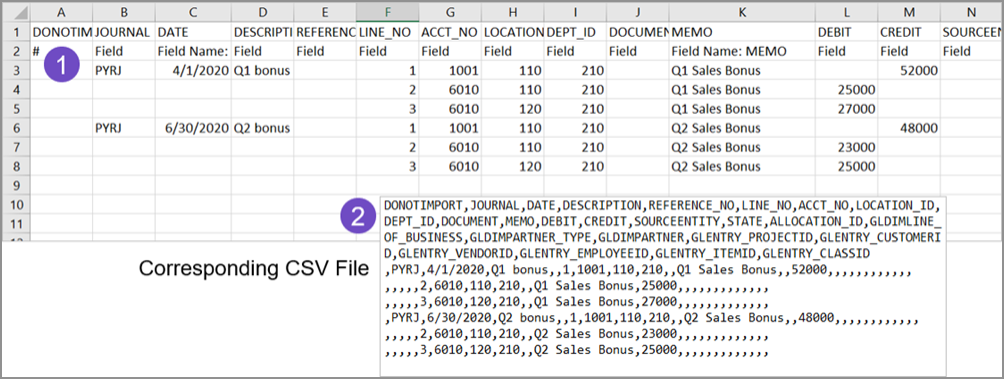This screenshot has height=379, width=1004.
Task: Select column M header
Action: 909,12
